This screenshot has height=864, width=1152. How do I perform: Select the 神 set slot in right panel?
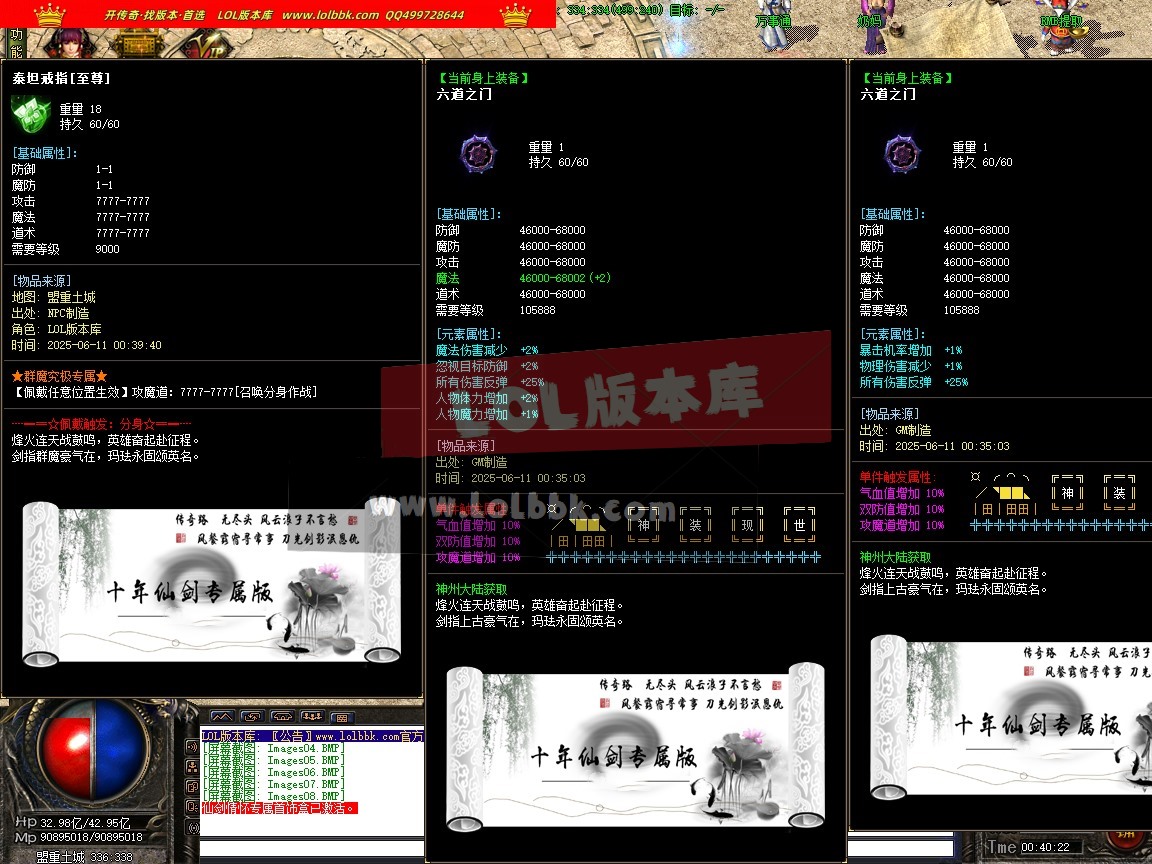coord(1068,493)
